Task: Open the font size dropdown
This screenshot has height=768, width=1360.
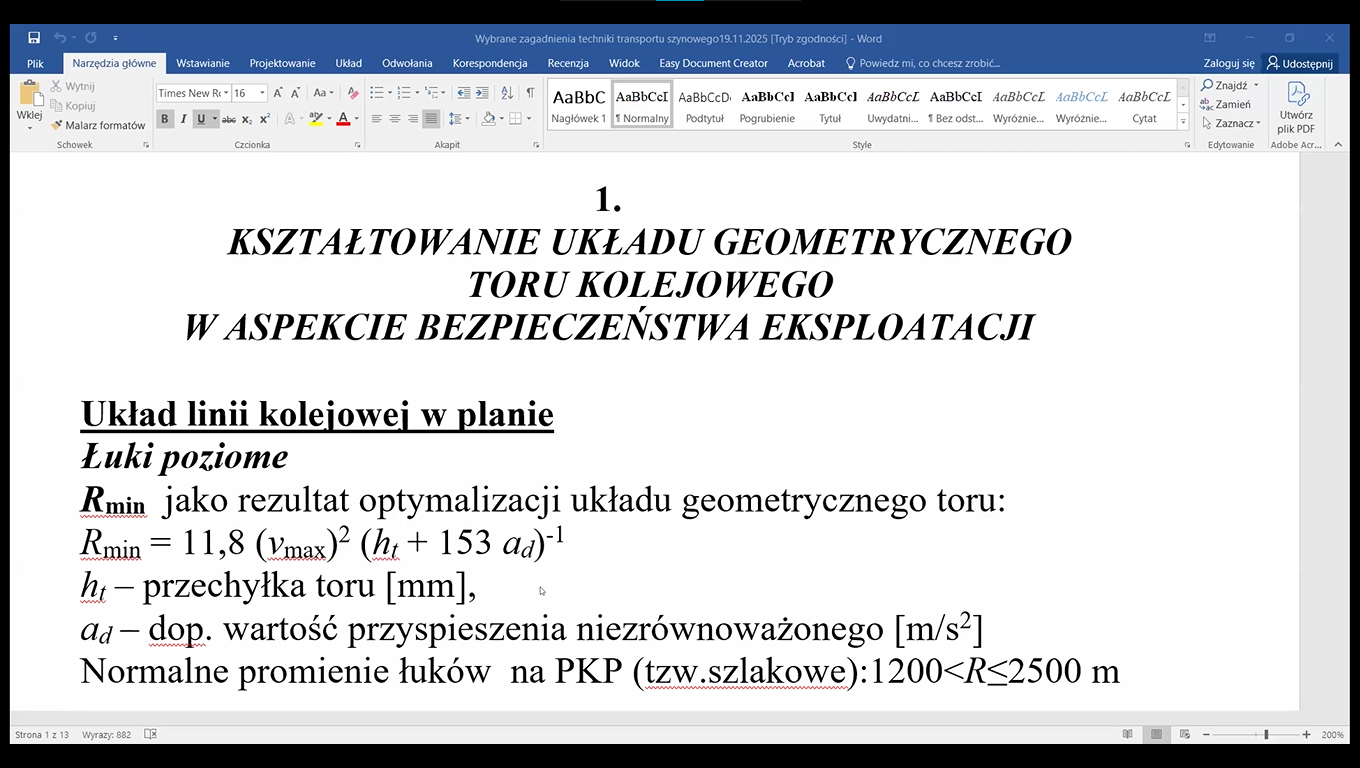Action: point(262,93)
